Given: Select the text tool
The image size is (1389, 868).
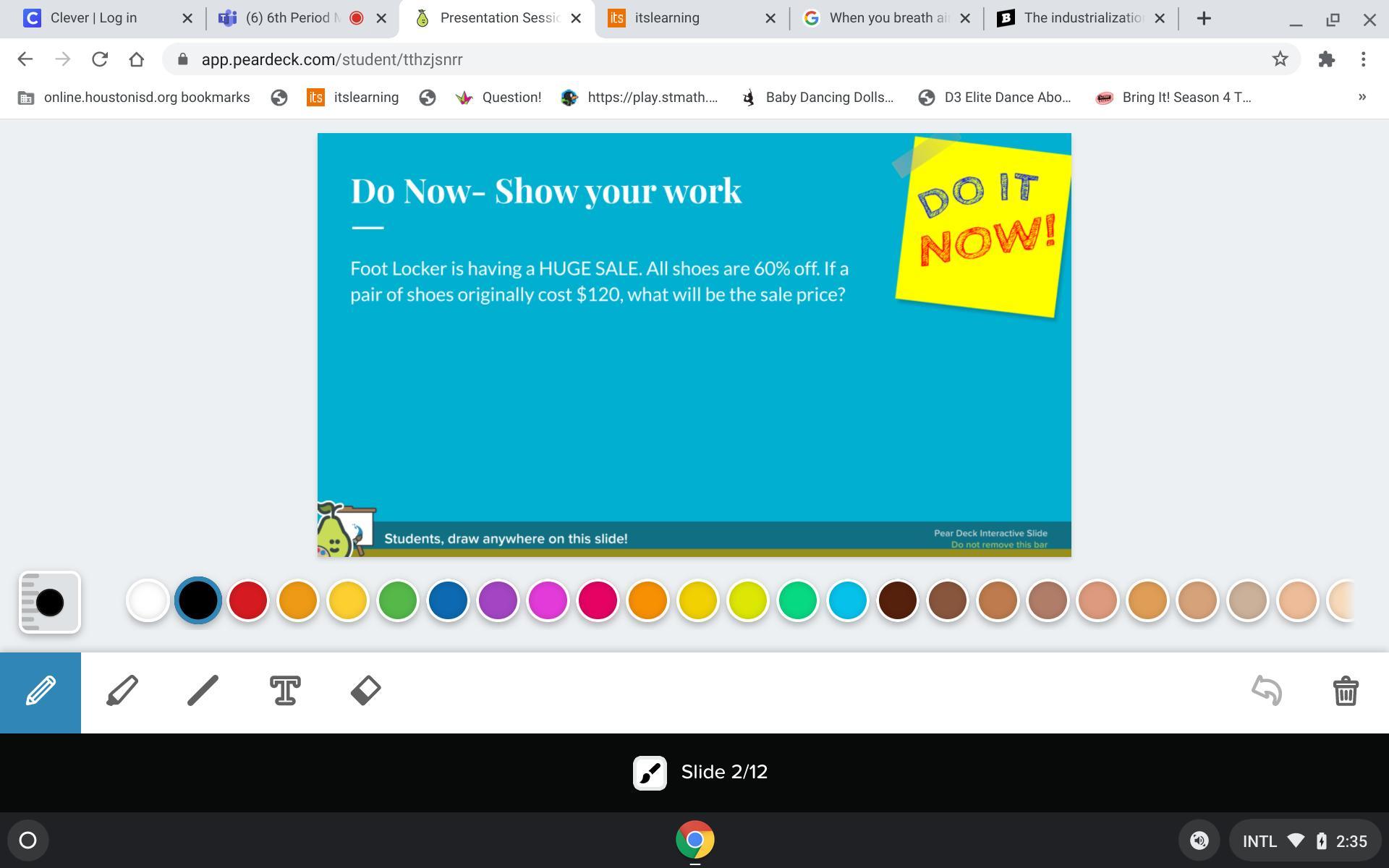Looking at the screenshot, I should [285, 691].
